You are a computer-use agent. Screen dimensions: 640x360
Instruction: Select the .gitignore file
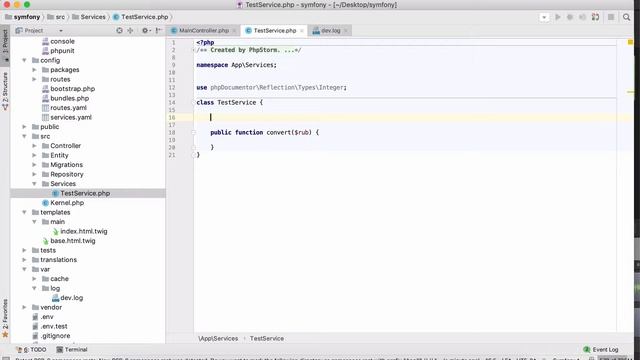click(55, 336)
